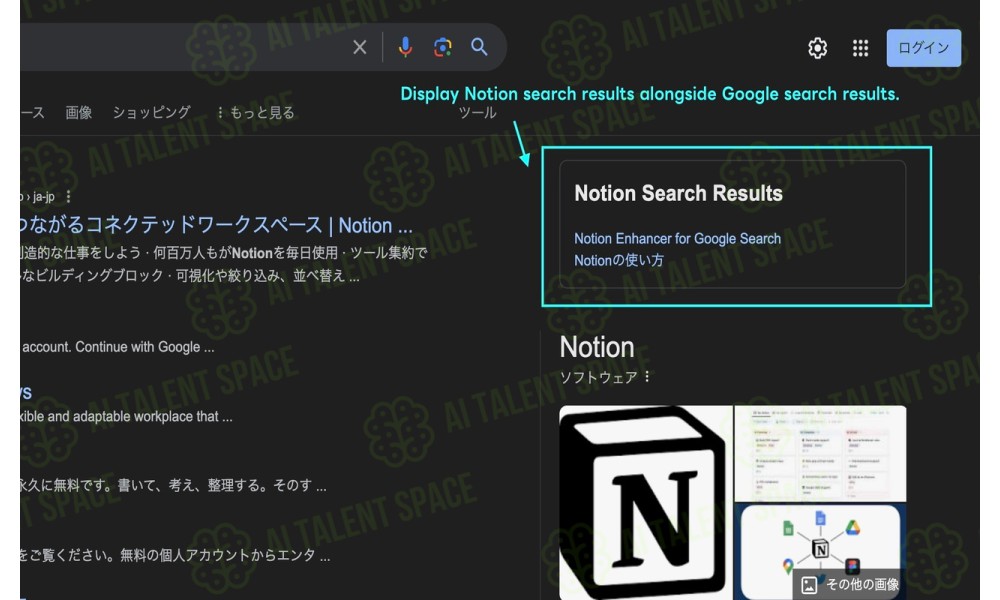Click the magnifying glass search icon
This screenshot has width=1000, height=600.
(480, 47)
